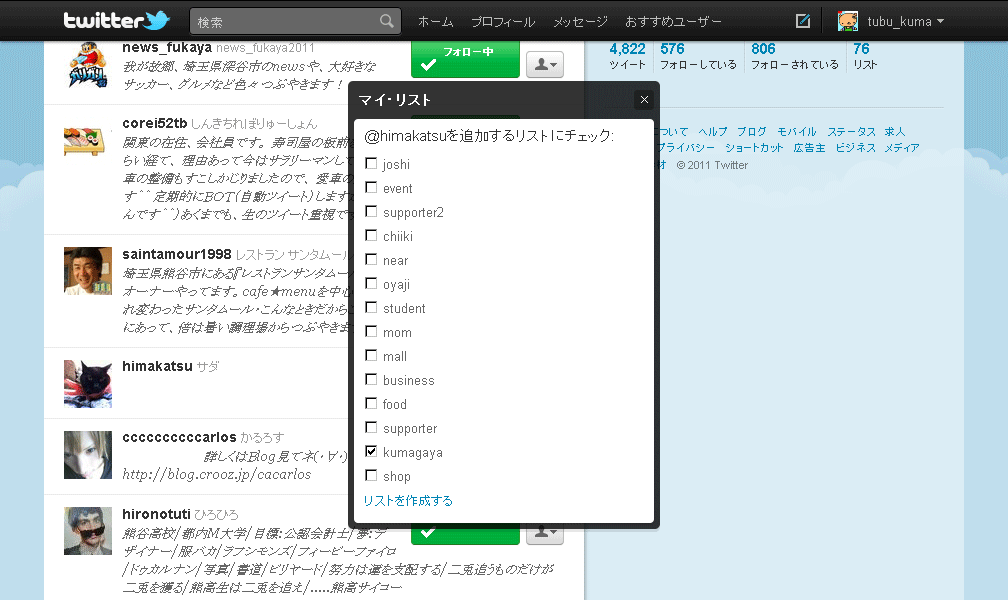Open the 求人 footer link

tap(894, 131)
